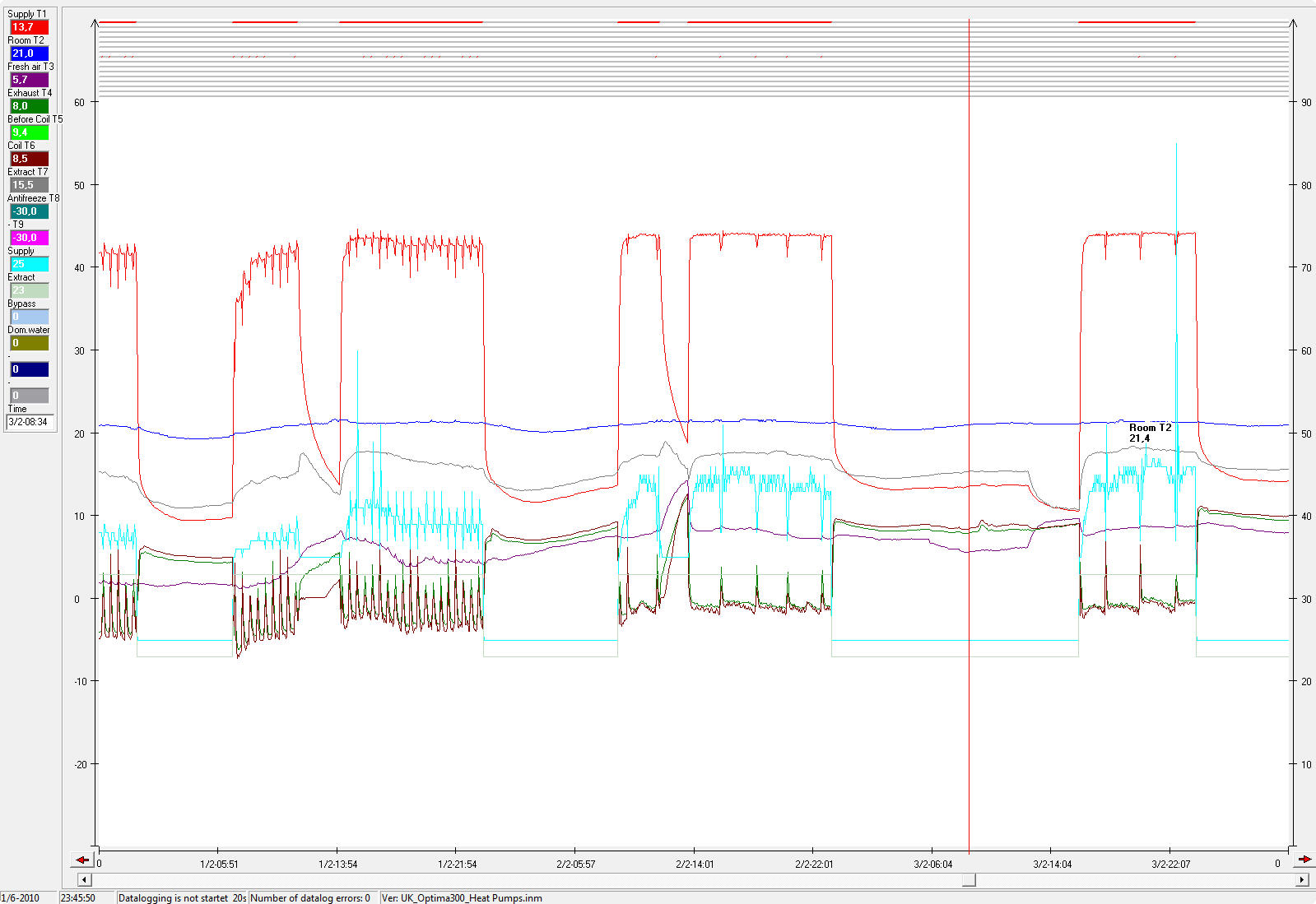
Task: Select the red Supply T1 value box
Action: click(29, 27)
